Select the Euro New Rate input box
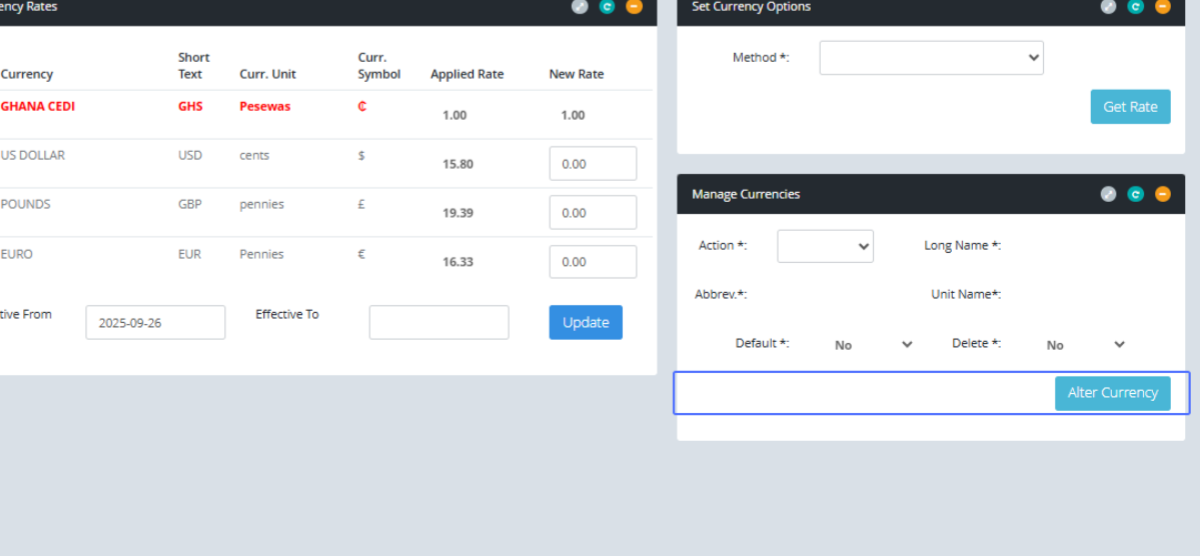 point(592,262)
